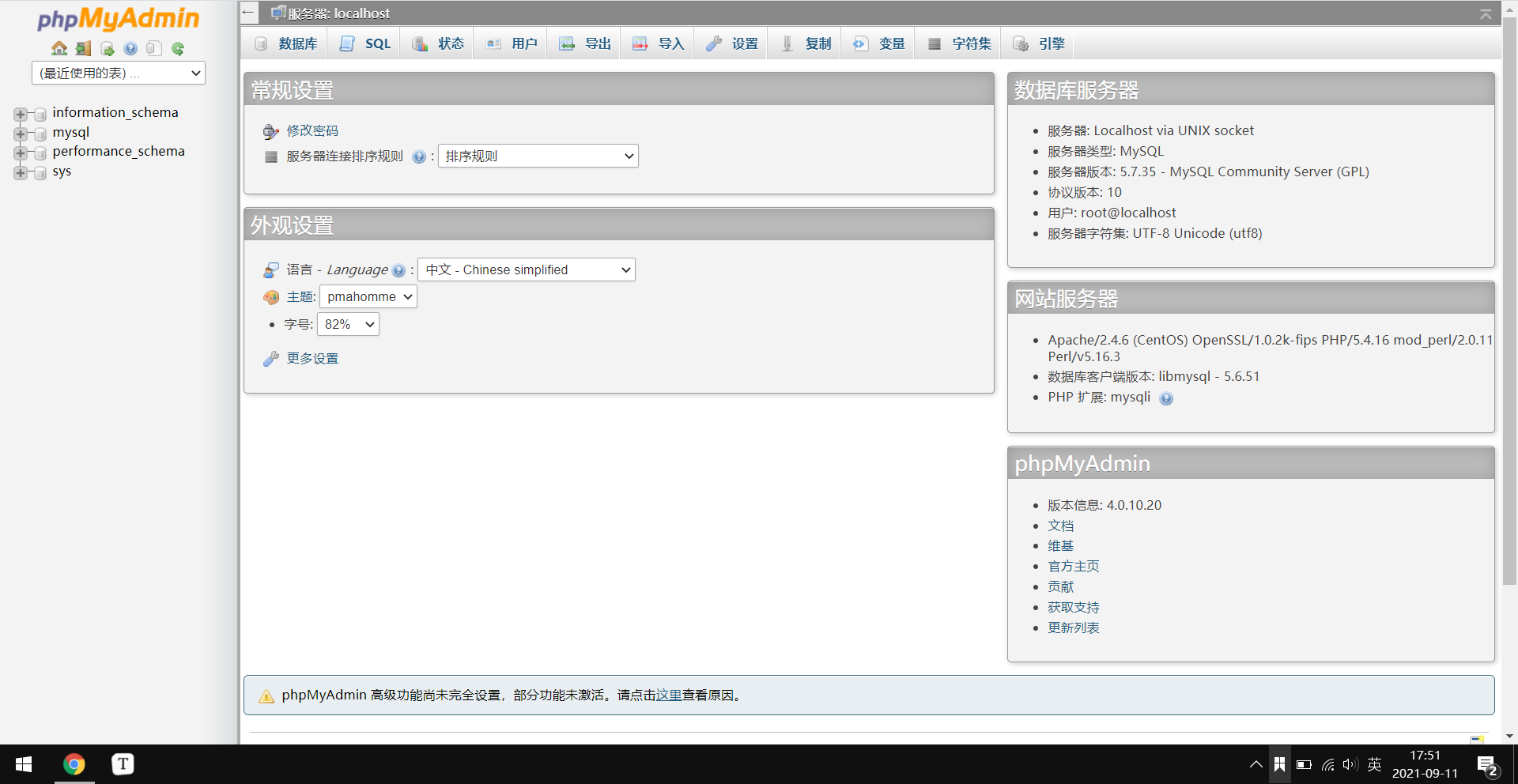The width and height of the screenshot is (1518, 784).
Task: Click the 更多设置 link
Action: [x=312, y=358]
